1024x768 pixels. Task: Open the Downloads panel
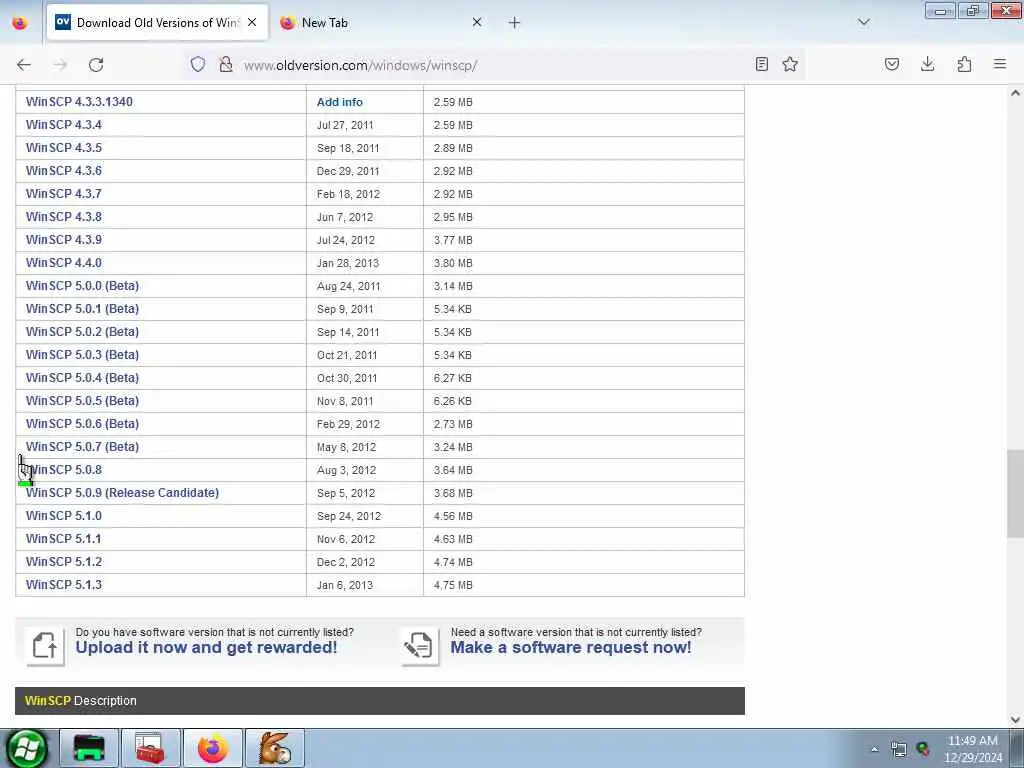927,64
